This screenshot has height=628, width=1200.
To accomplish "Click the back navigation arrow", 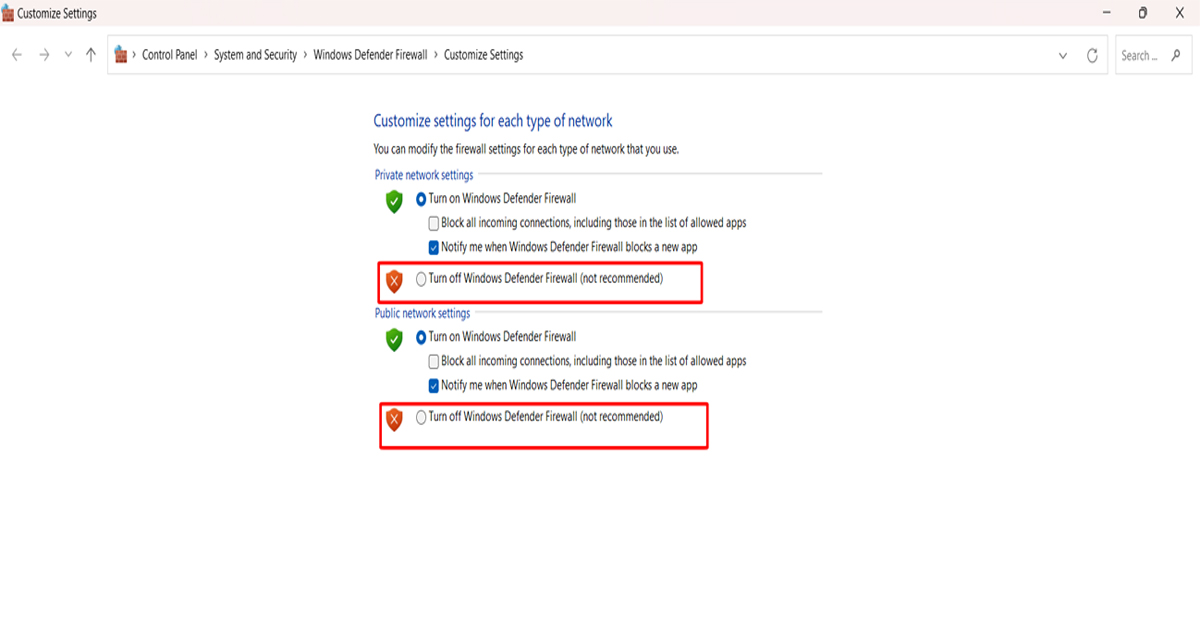I will point(18,55).
